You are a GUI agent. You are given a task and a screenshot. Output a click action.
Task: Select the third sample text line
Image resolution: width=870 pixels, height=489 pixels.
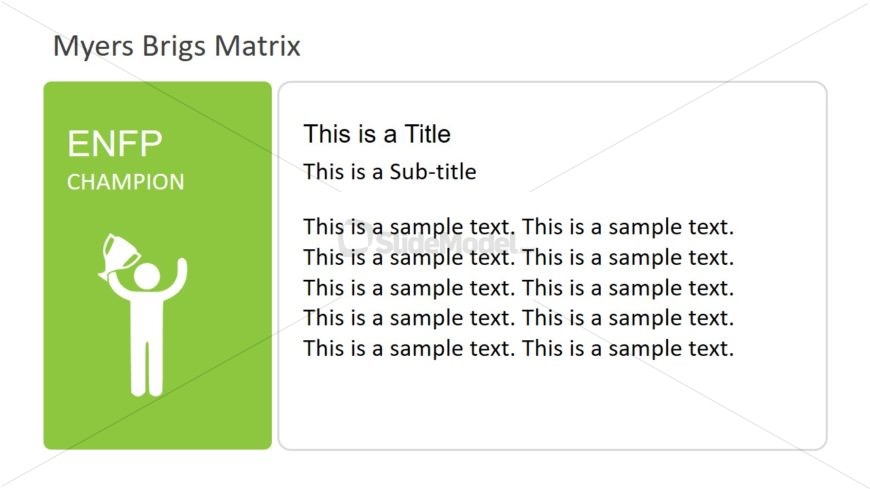518,288
